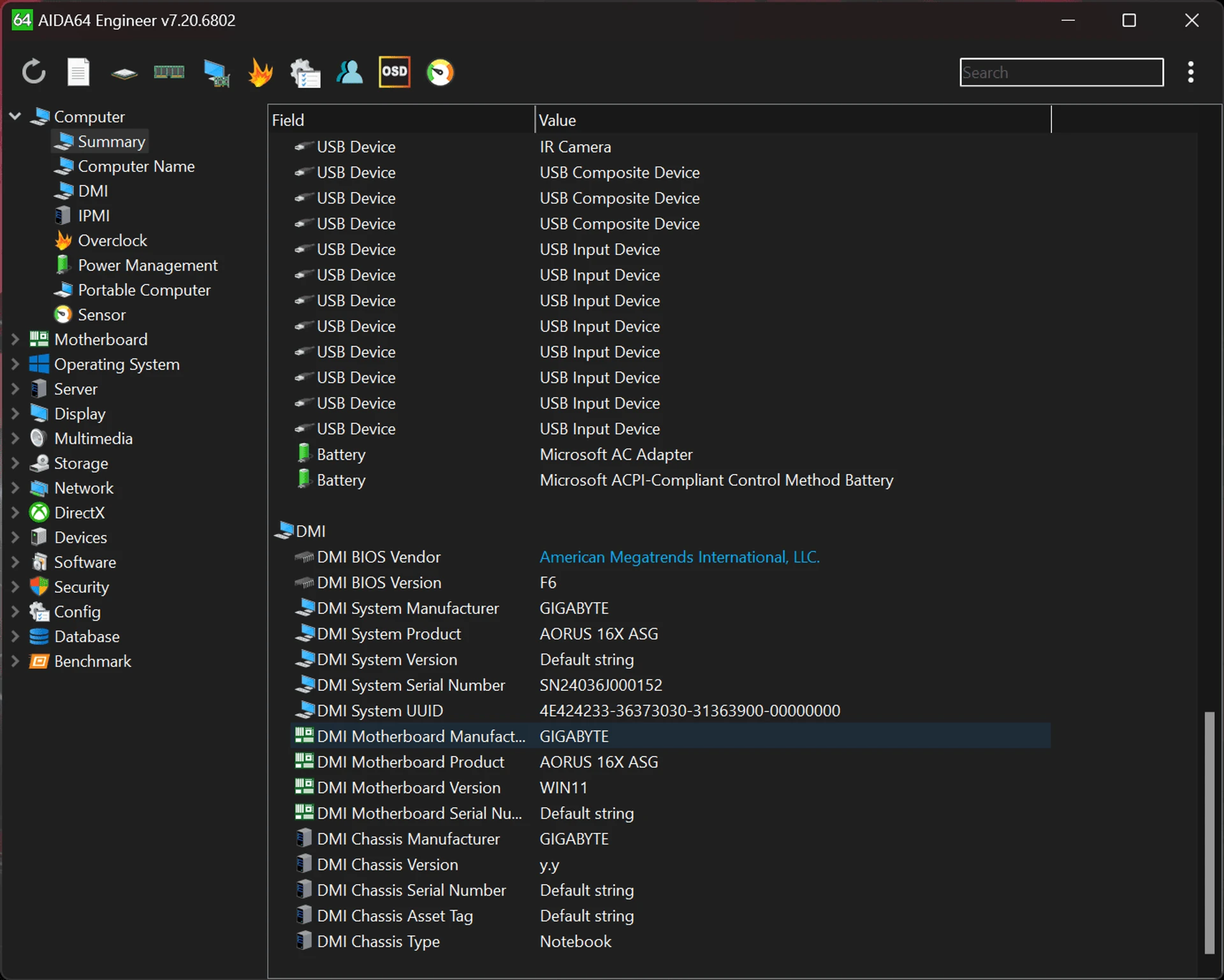Select the Devices tree category
This screenshot has height=980, width=1224.
[68, 538]
